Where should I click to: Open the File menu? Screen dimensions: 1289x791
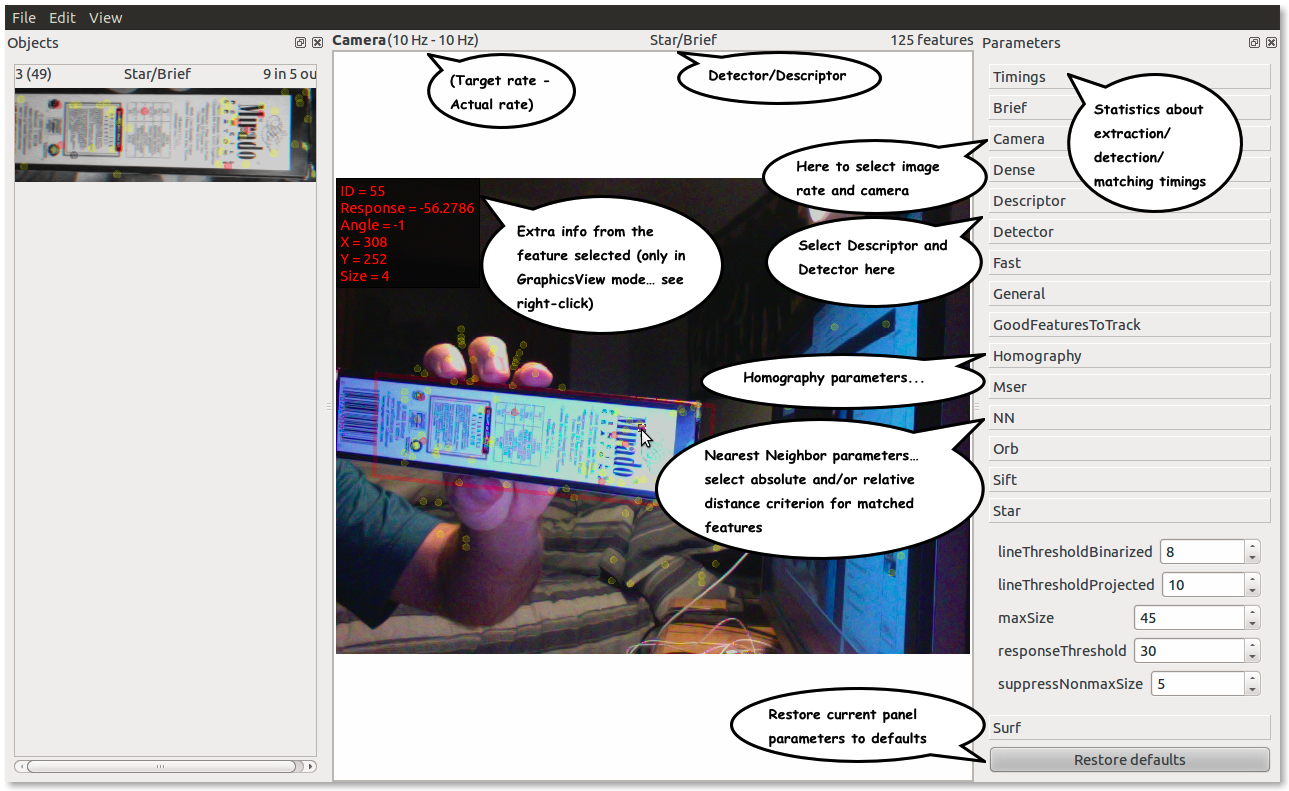[24, 18]
